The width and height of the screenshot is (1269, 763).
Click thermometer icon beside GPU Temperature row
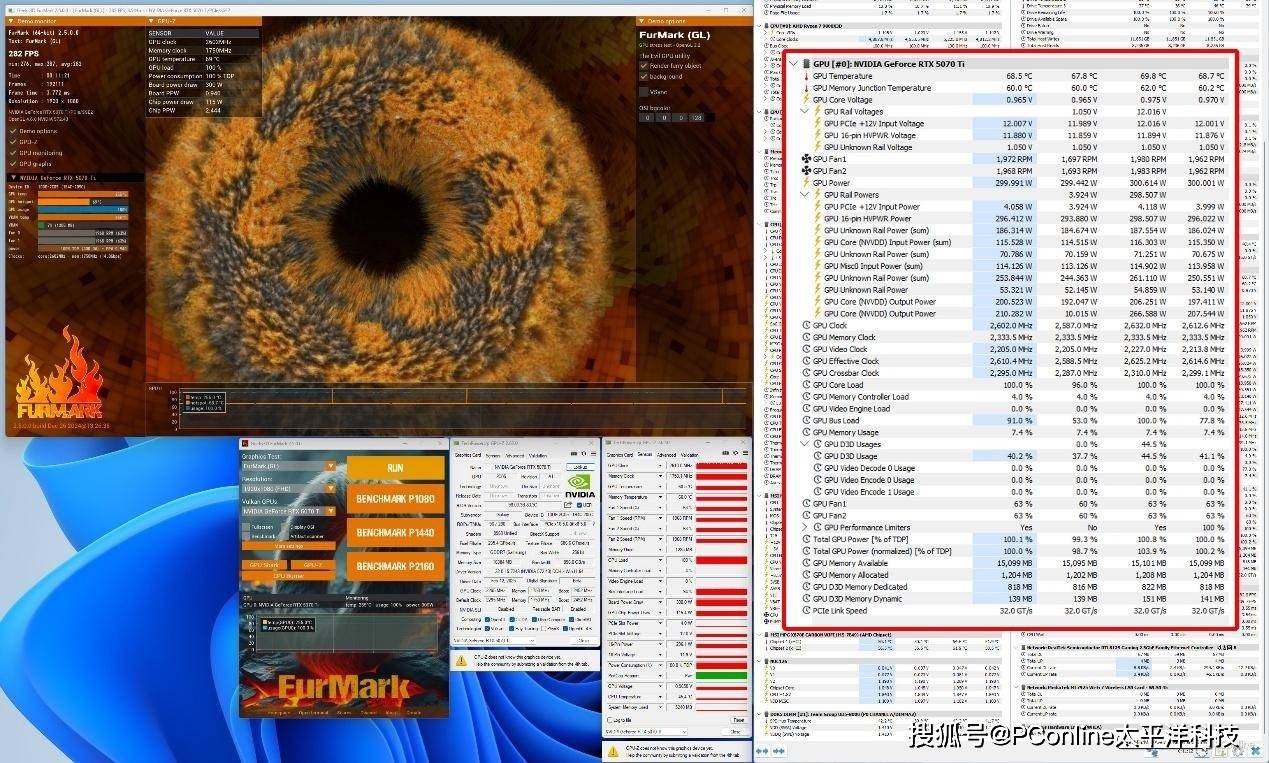806,76
